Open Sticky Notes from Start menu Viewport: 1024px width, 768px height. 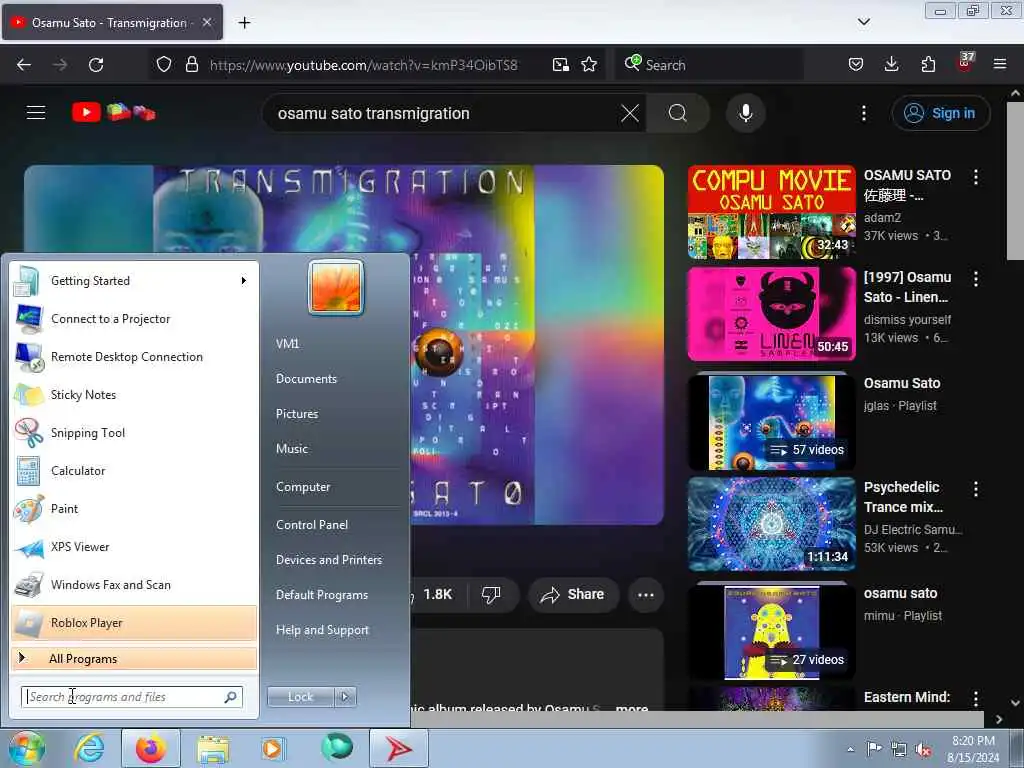tap(134, 394)
